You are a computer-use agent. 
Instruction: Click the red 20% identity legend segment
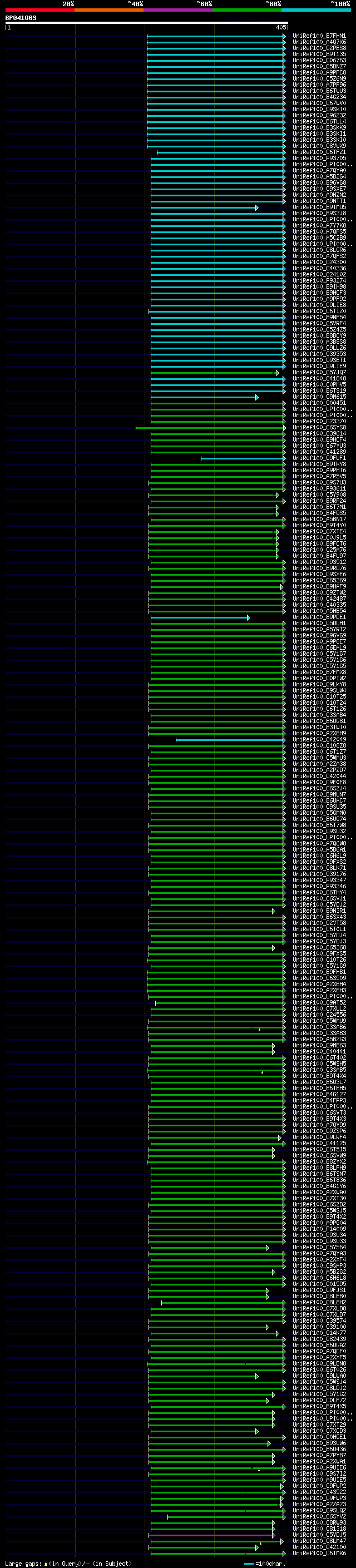click(40, 10)
